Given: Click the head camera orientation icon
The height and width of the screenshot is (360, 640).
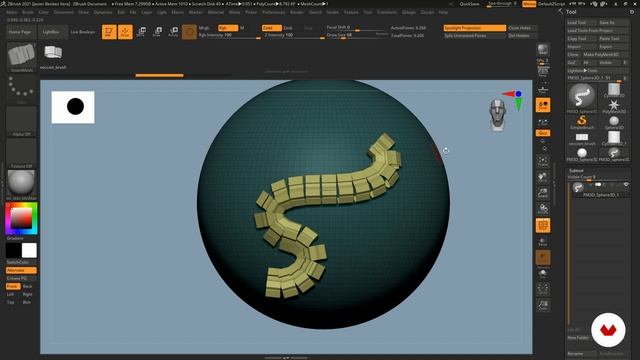Looking at the screenshot, I should tap(498, 115).
